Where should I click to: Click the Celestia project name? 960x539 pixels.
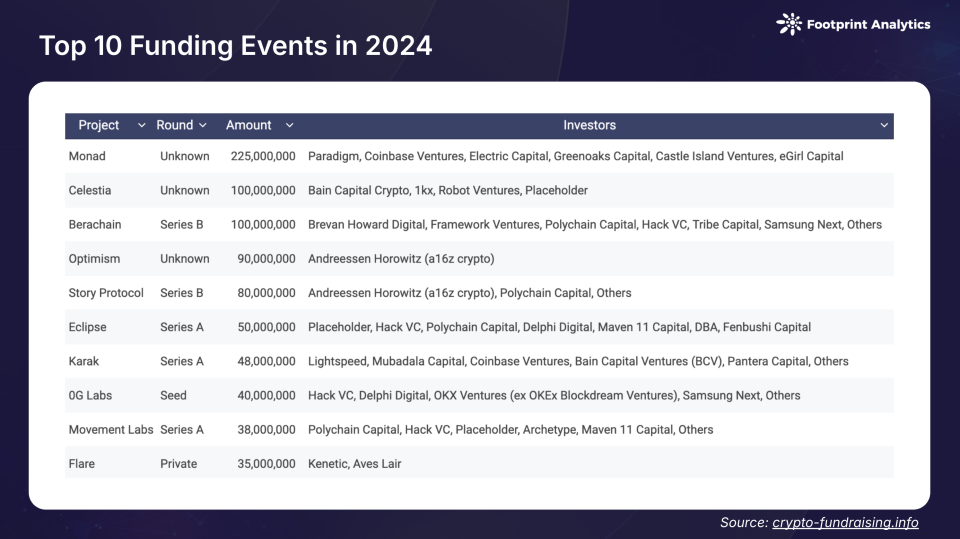pos(90,190)
